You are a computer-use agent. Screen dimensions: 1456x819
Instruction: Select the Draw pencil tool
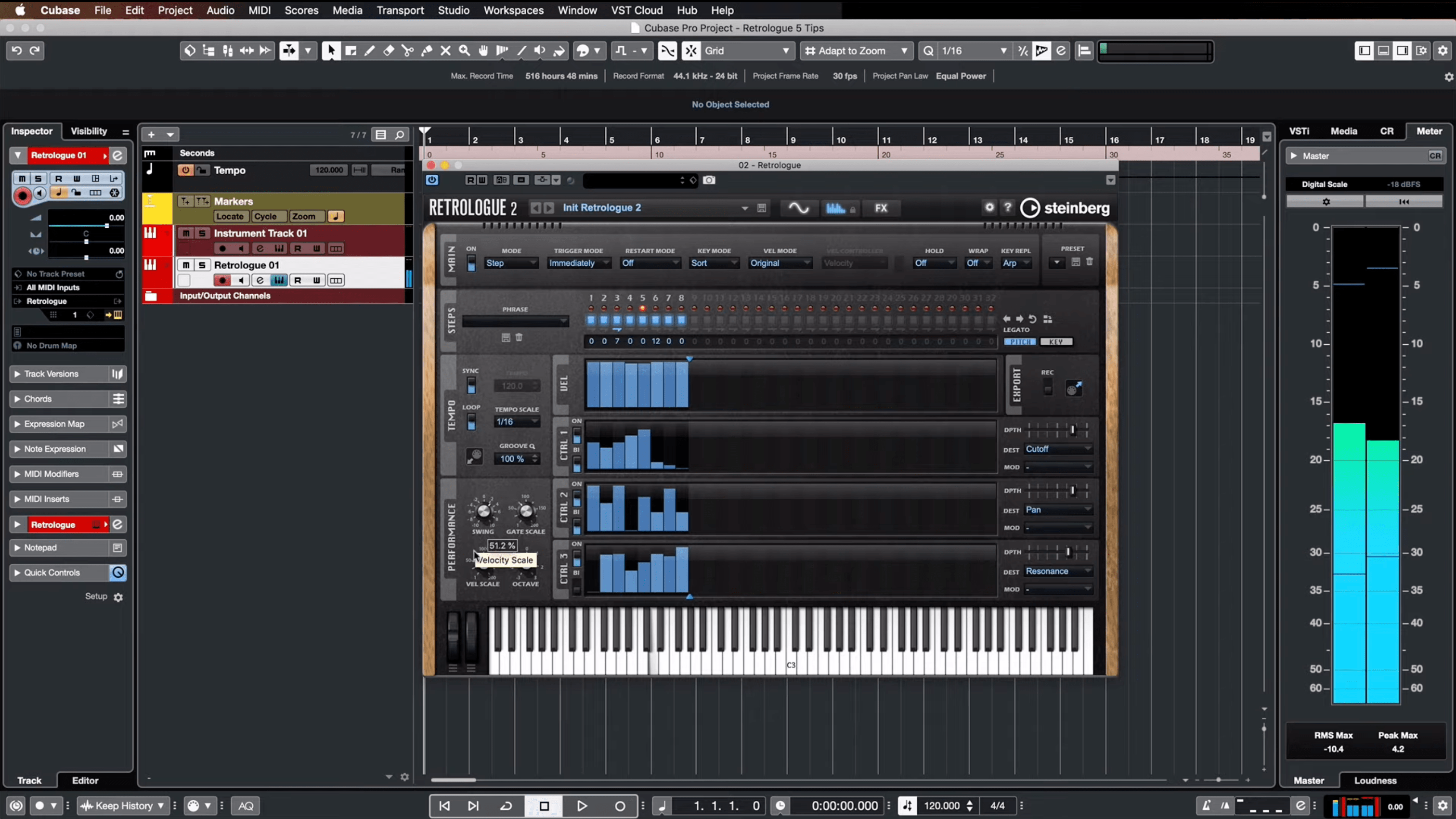click(370, 51)
